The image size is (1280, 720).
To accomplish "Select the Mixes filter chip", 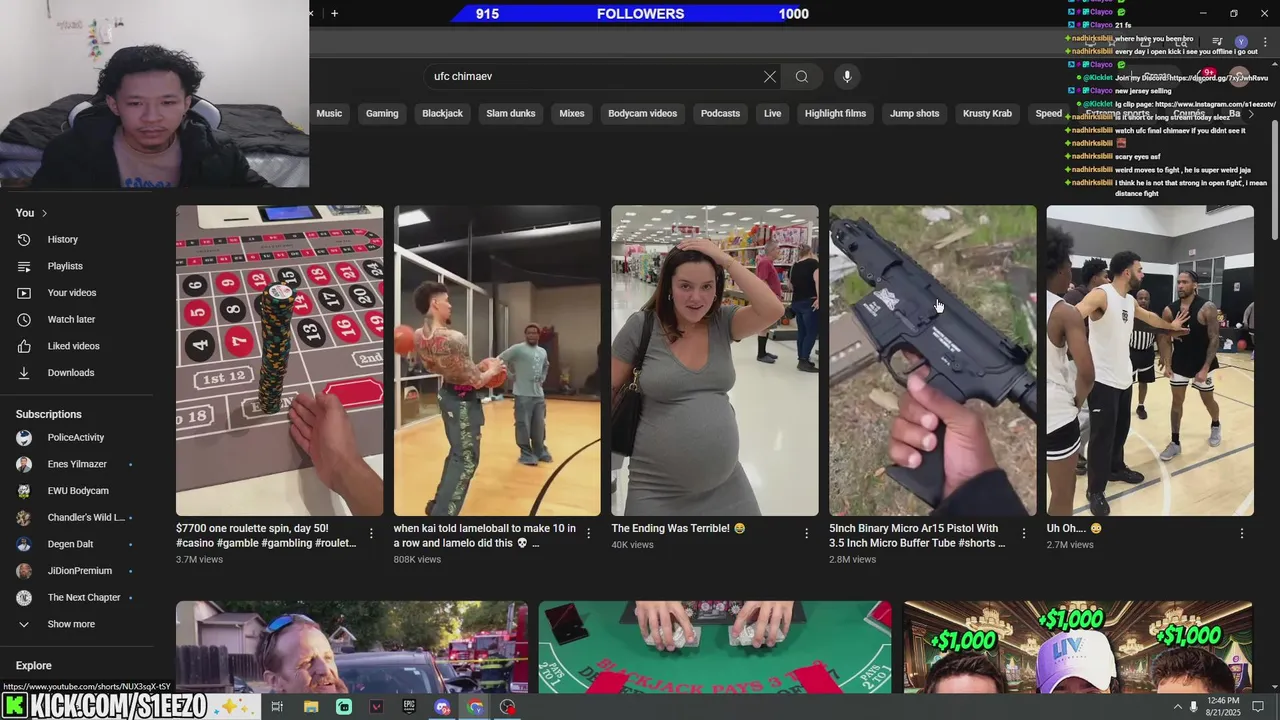I will [572, 114].
